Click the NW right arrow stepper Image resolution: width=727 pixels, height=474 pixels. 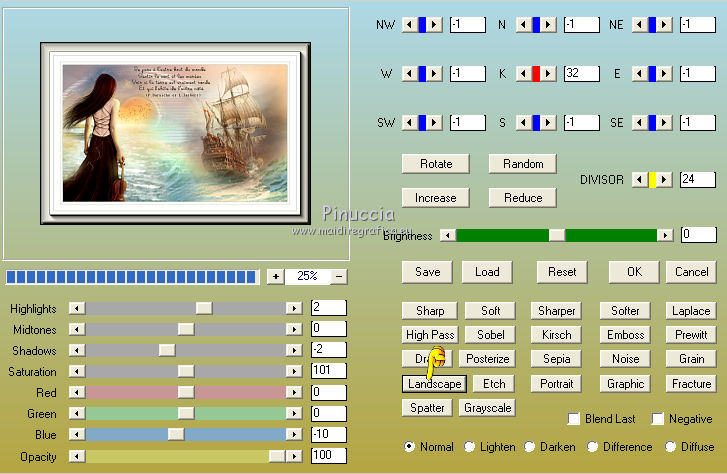pos(434,25)
